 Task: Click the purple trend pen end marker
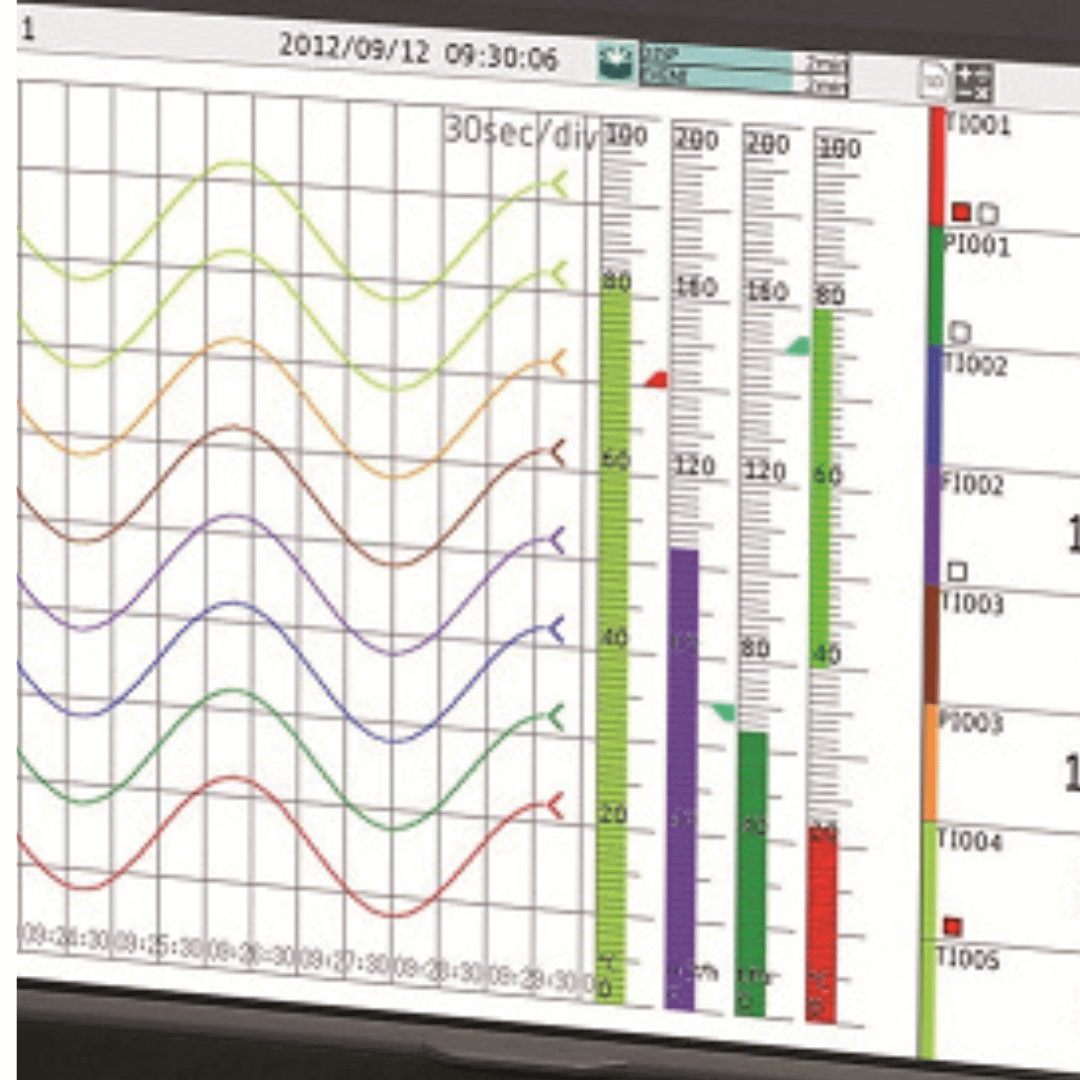click(x=557, y=541)
